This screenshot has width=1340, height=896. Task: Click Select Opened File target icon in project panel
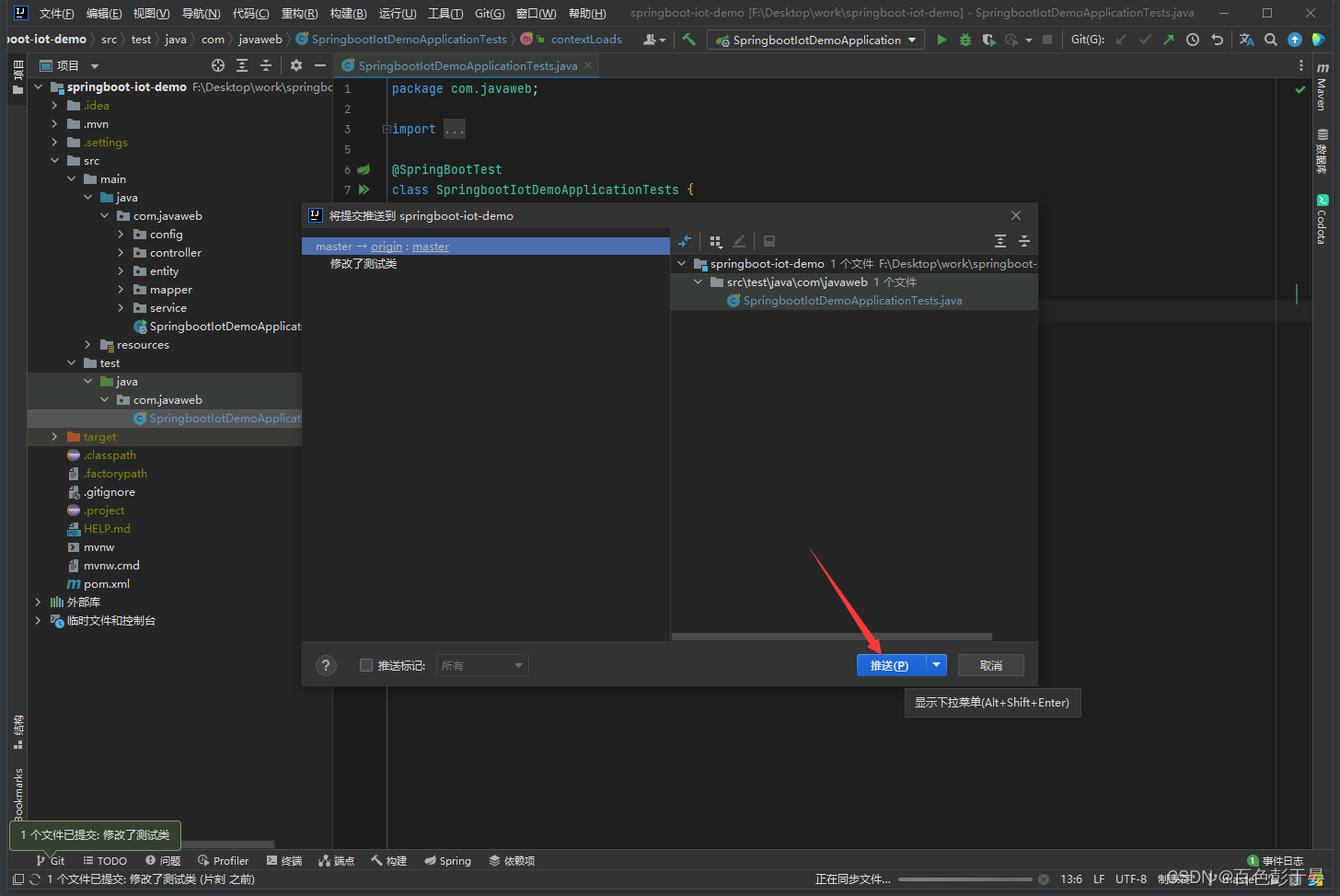218,65
